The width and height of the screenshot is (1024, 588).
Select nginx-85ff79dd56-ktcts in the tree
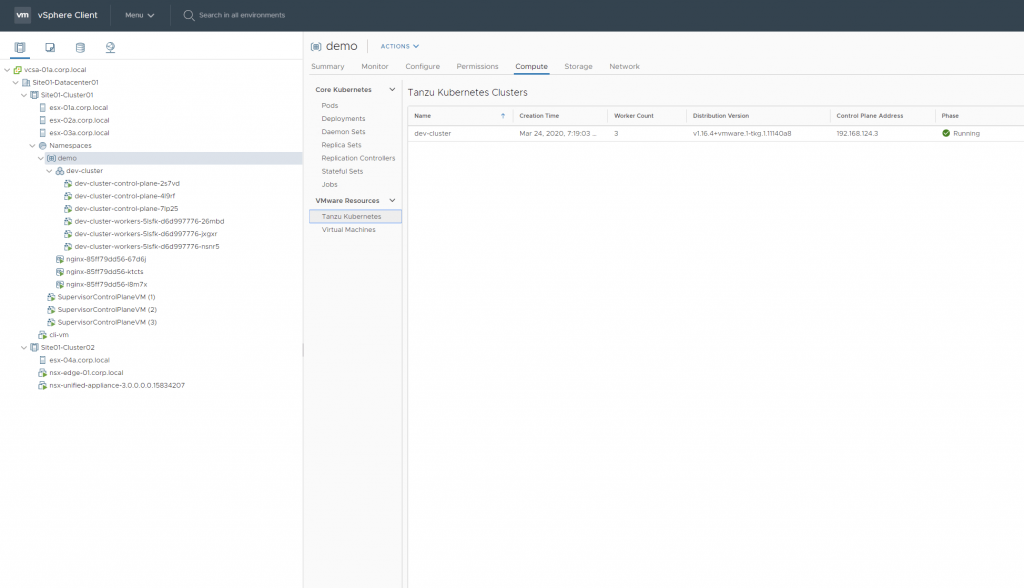pyautogui.click(x=104, y=272)
